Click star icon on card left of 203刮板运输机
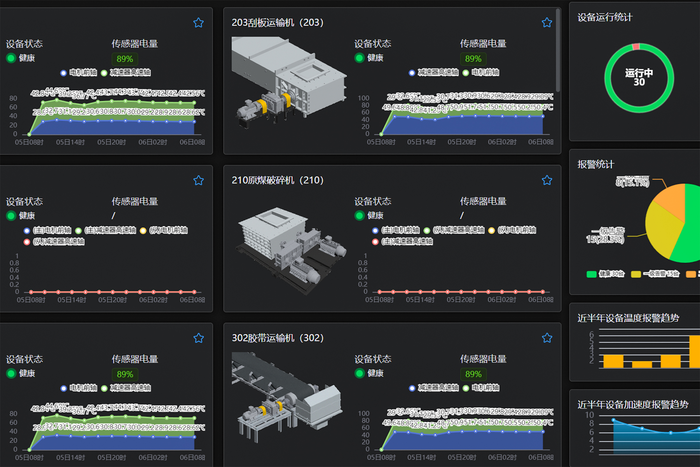The image size is (700, 467). point(198,22)
